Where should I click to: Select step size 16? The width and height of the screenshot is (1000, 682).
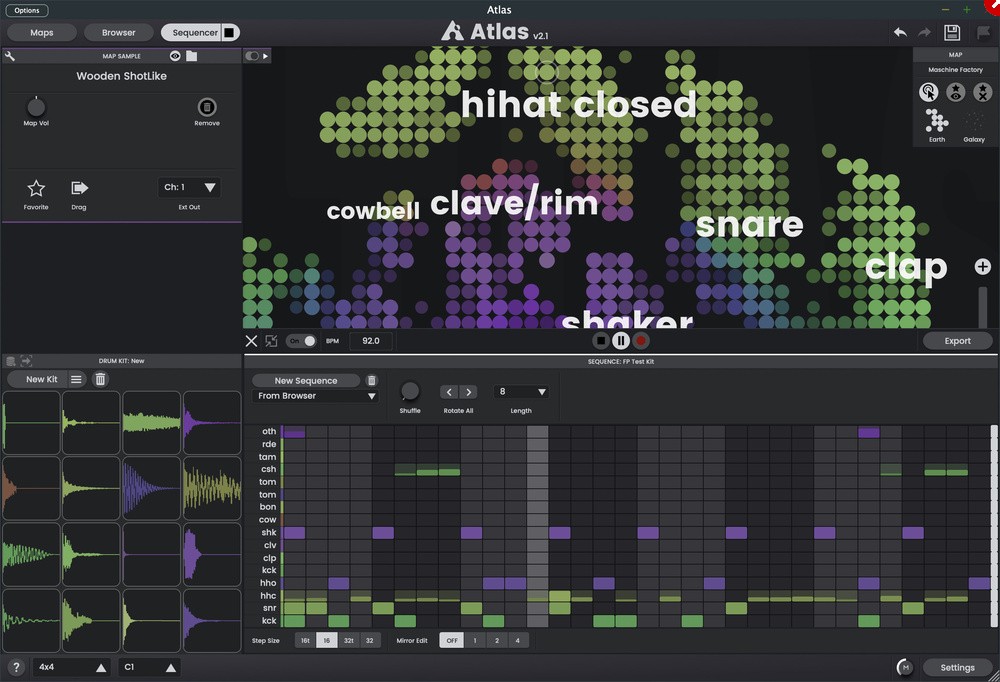327,641
